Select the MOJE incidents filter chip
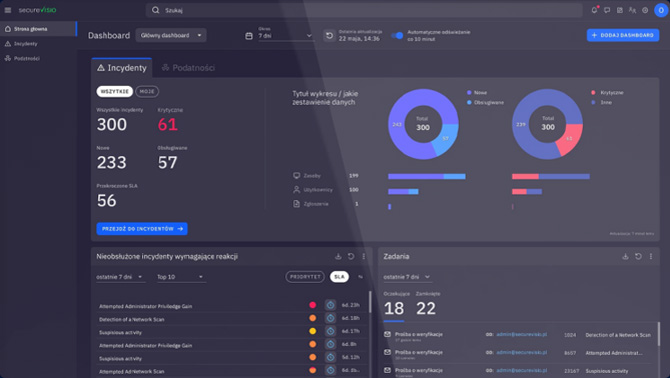 147,91
